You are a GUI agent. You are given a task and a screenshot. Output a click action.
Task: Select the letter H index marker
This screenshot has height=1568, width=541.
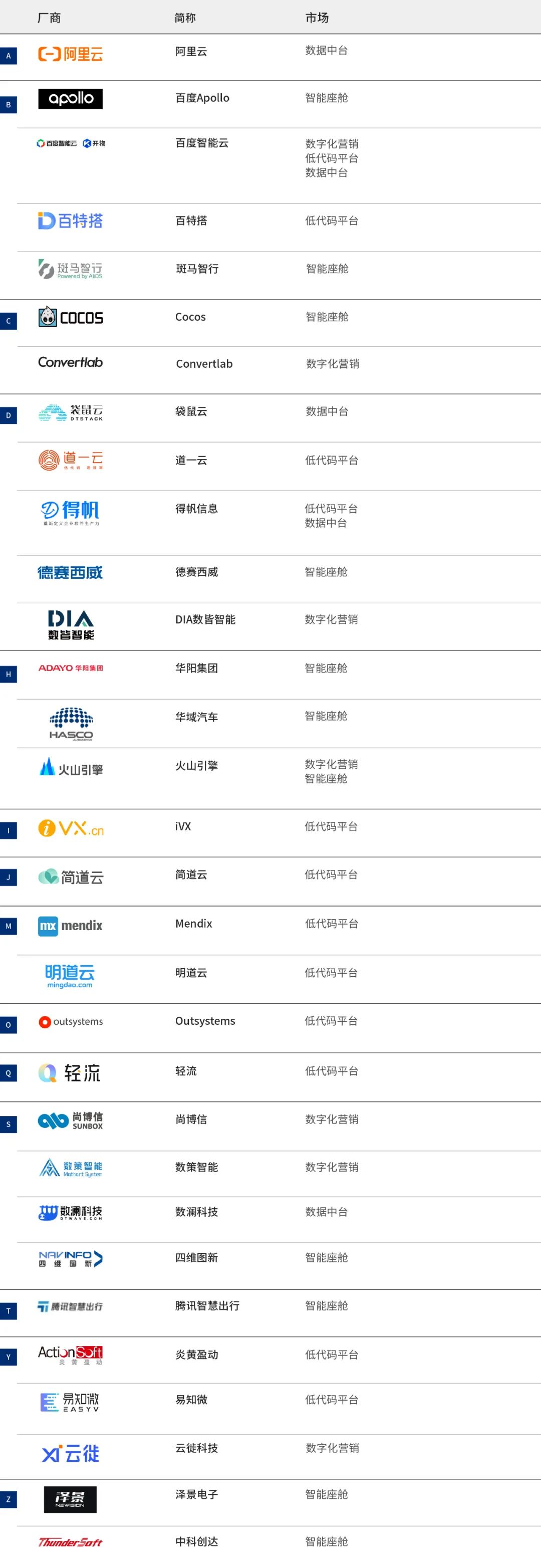(9, 675)
